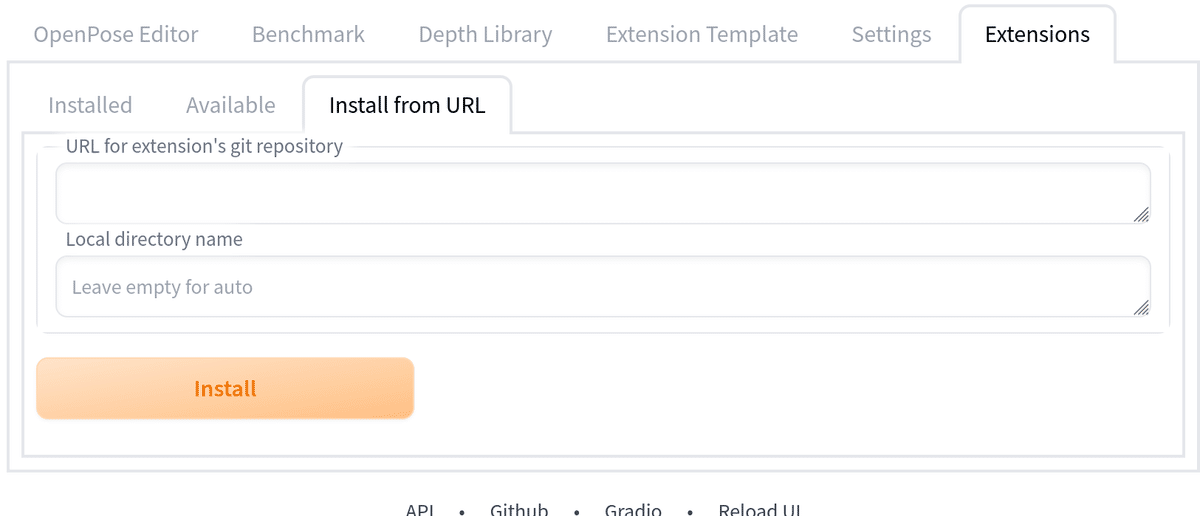Screen dimensions: 1200x516
Task: Visit the Github footer link
Action: (519, 509)
